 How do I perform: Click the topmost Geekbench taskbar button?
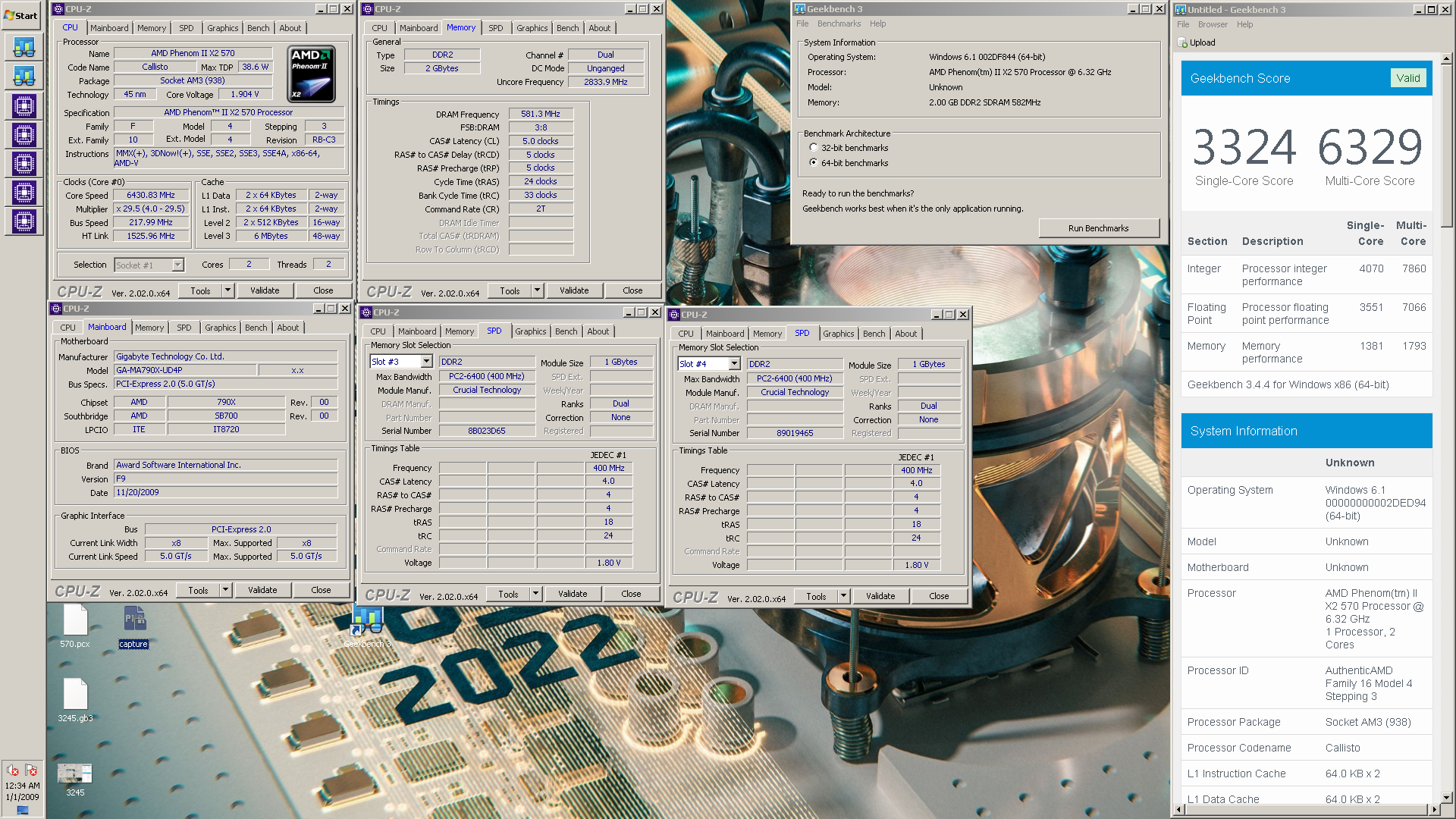click(x=24, y=47)
